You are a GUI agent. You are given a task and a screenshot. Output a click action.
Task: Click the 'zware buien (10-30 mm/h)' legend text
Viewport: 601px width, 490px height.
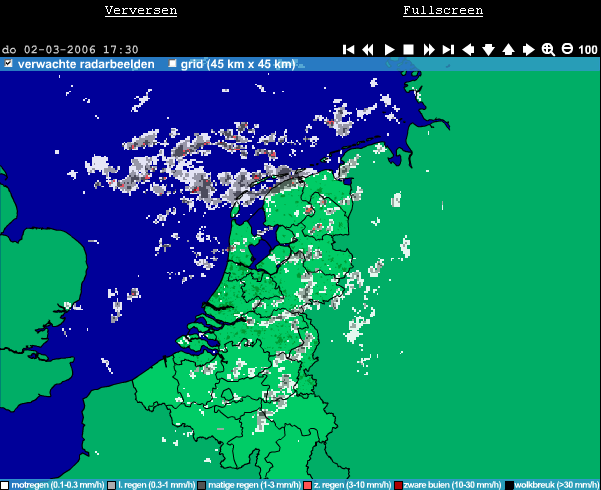point(452,485)
